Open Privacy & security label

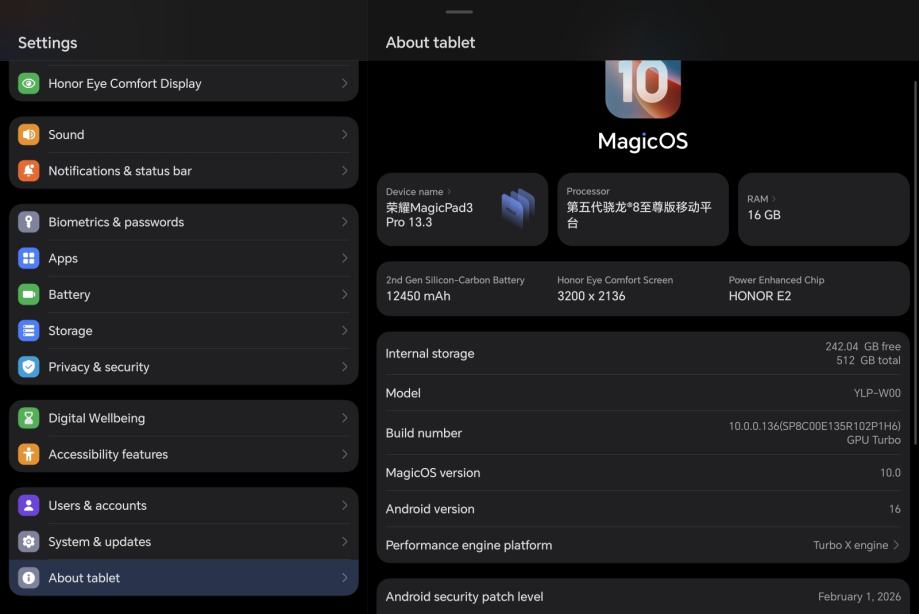click(98, 367)
